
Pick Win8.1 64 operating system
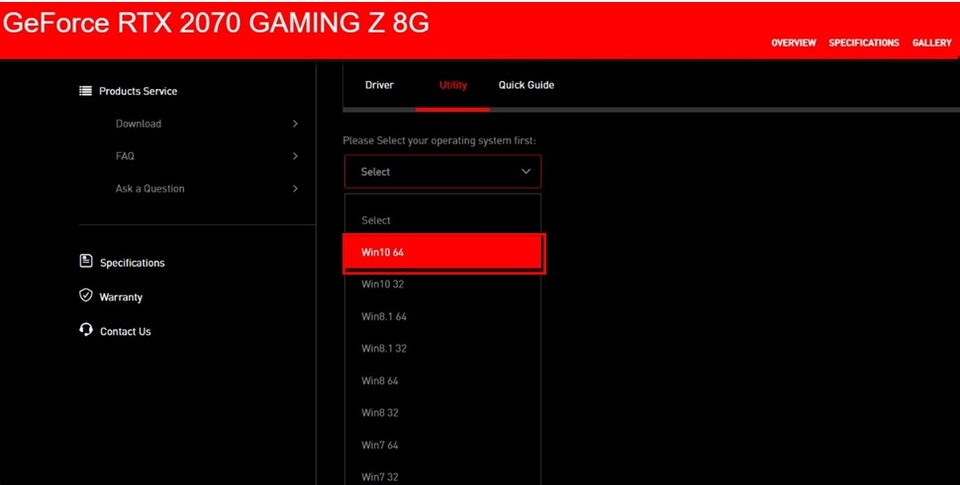pyautogui.click(x=443, y=317)
